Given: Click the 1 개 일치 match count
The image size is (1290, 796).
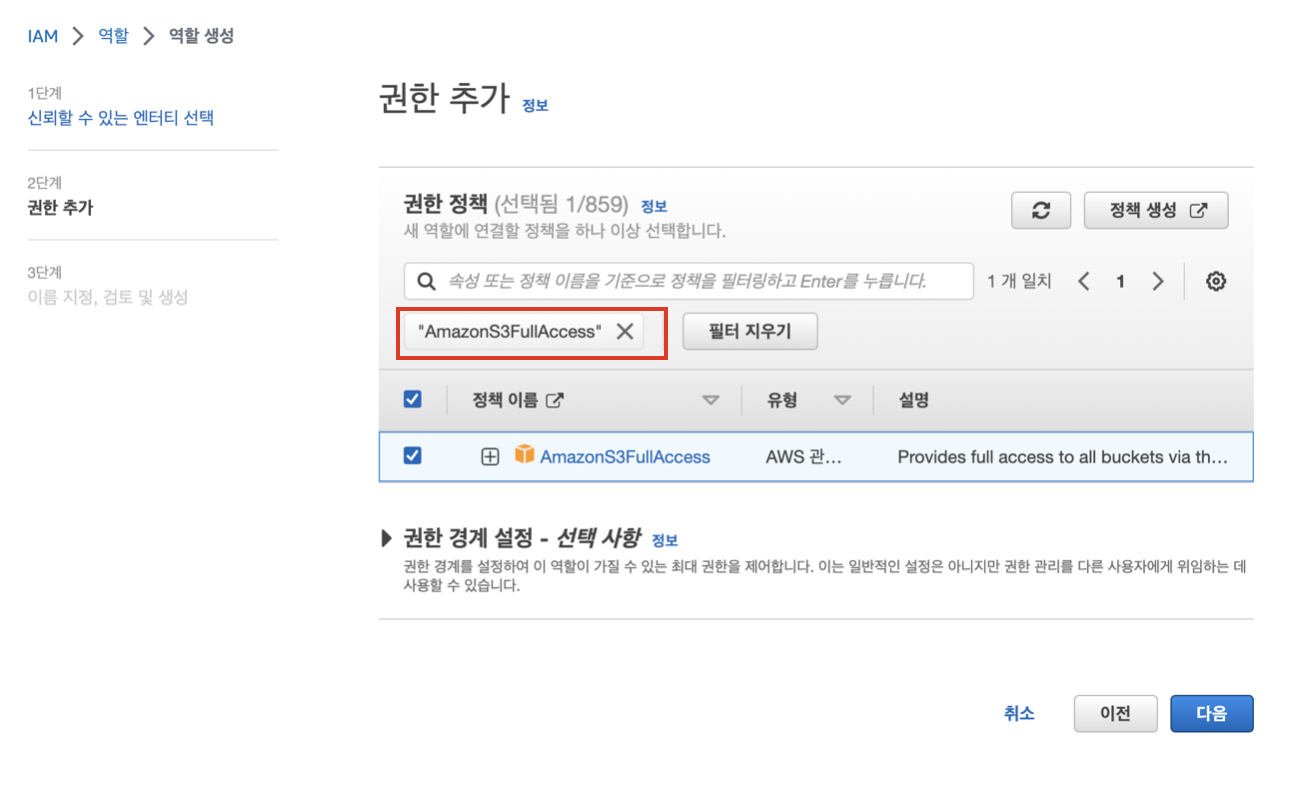Looking at the screenshot, I should [x=1019, y=282].
